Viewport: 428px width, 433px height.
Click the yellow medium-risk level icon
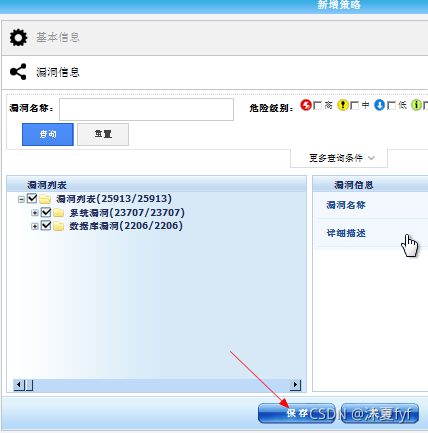click(343, 105)
